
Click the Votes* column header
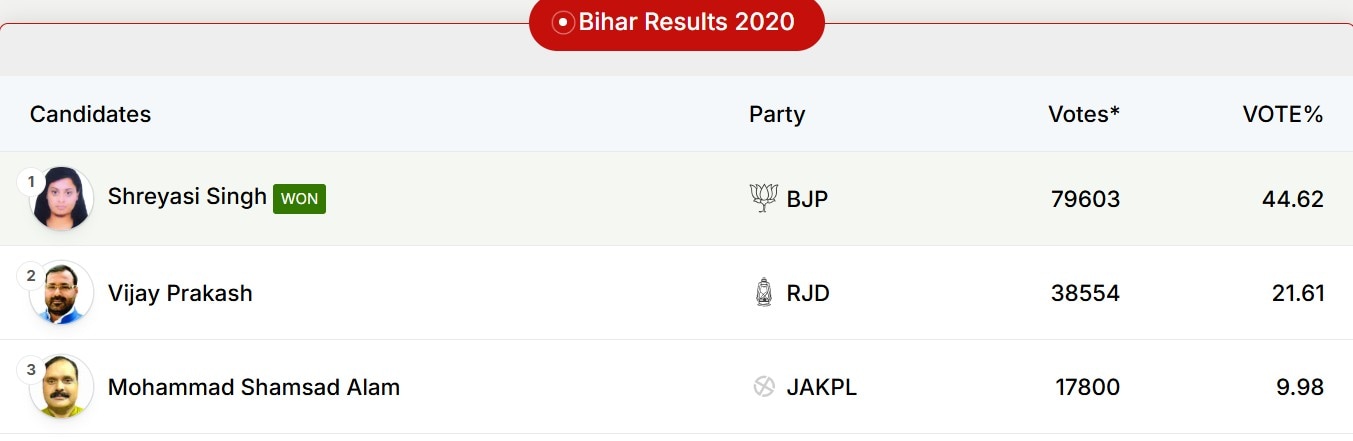point(1084,114)
